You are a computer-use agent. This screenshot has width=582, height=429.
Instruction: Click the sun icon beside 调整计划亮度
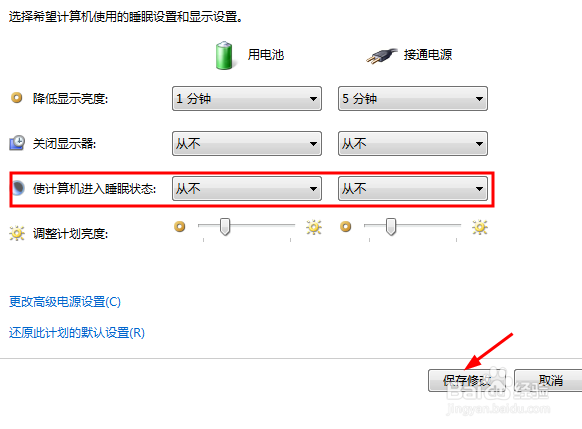pyautogui.click(x=17, y=233)
